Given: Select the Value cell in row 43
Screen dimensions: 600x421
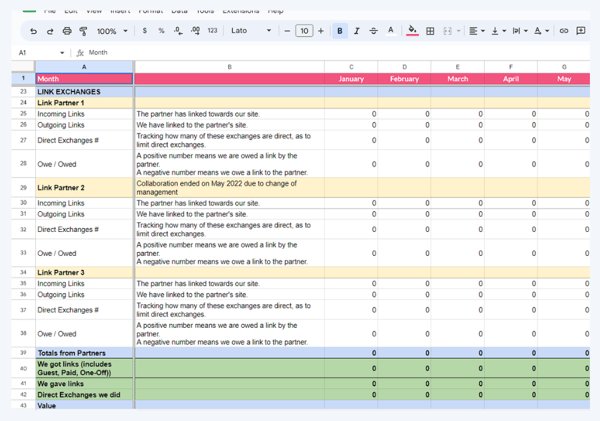Looking at the screenshot, I should (84, 405).
